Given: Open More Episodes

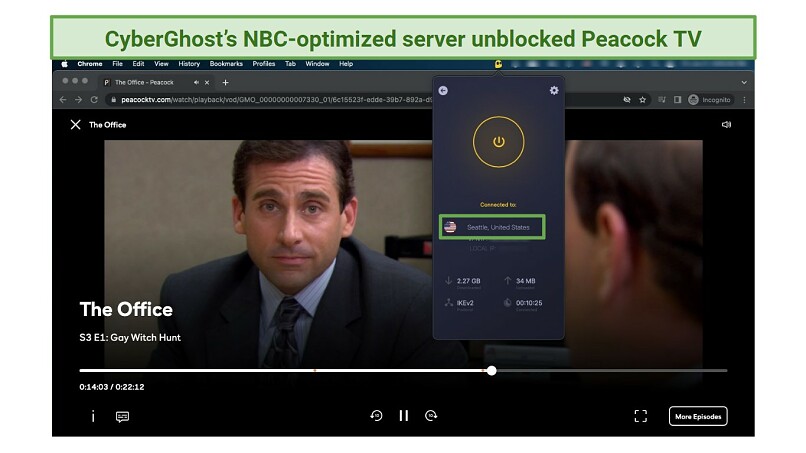Looking at the screenshot, I should pos(698,416).
